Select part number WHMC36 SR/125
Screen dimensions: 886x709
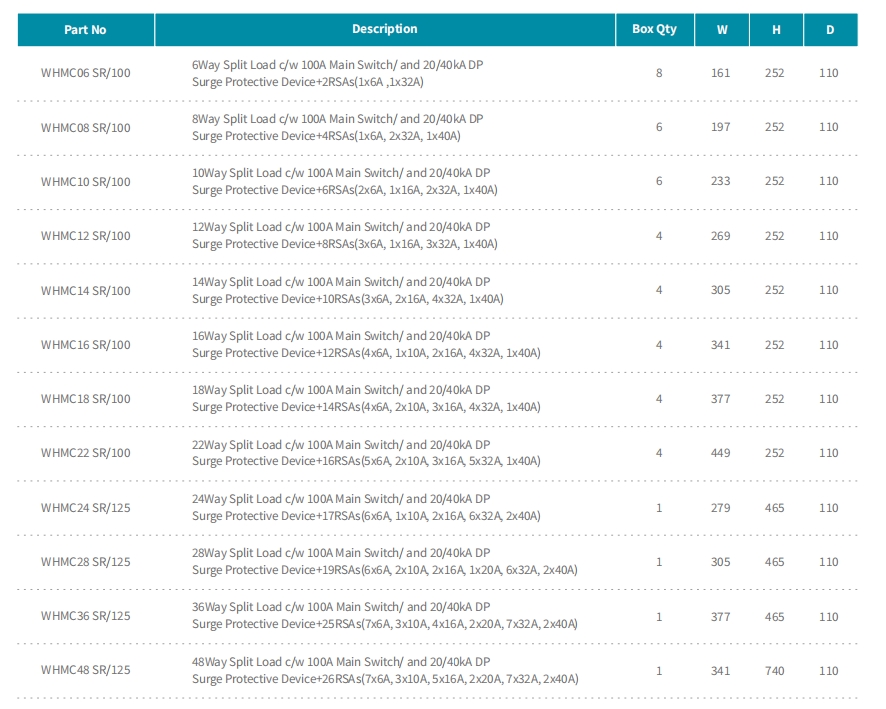85,616
